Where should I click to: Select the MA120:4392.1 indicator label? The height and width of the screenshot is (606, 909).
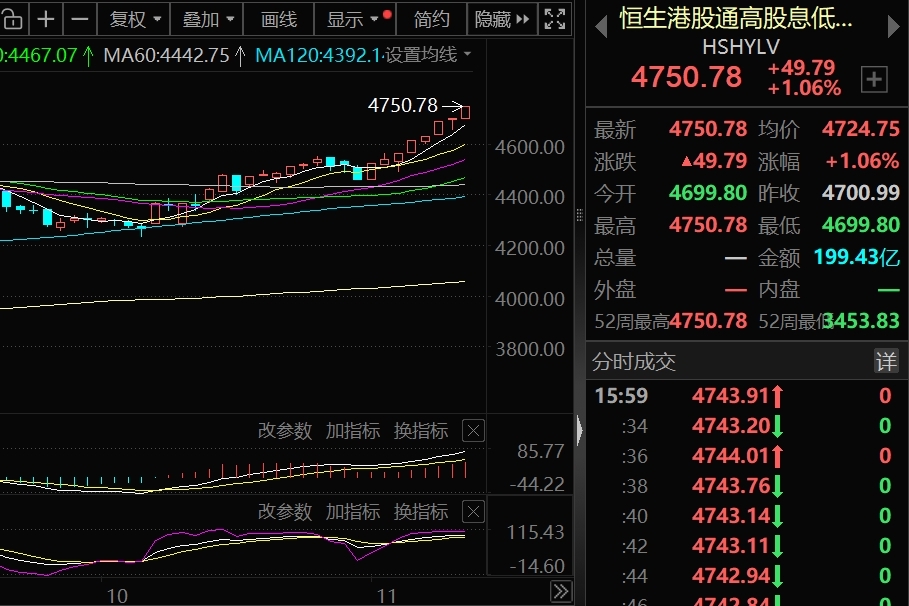(x=318, y=55)
